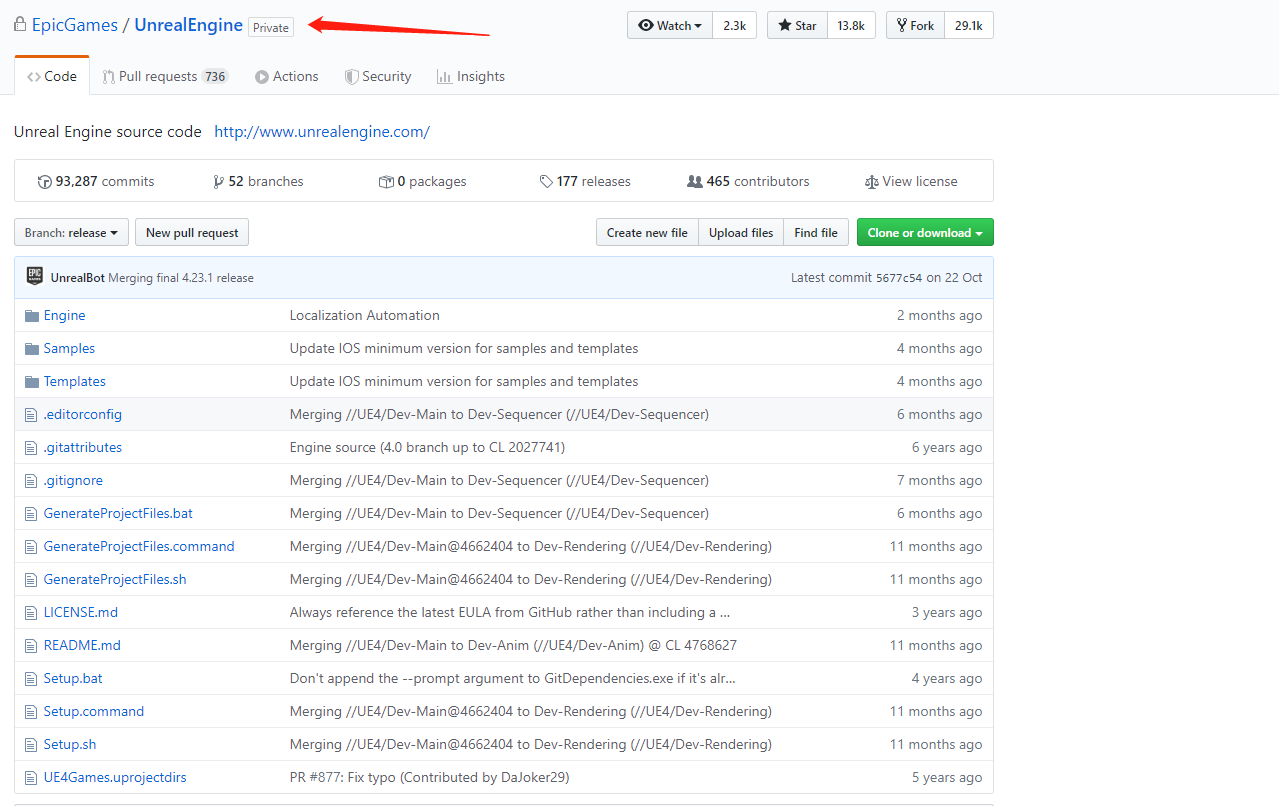This screenshot has width=1279, height=806.
Task: Open the UnrealEngine repository title link
Action: coord(188,25)
